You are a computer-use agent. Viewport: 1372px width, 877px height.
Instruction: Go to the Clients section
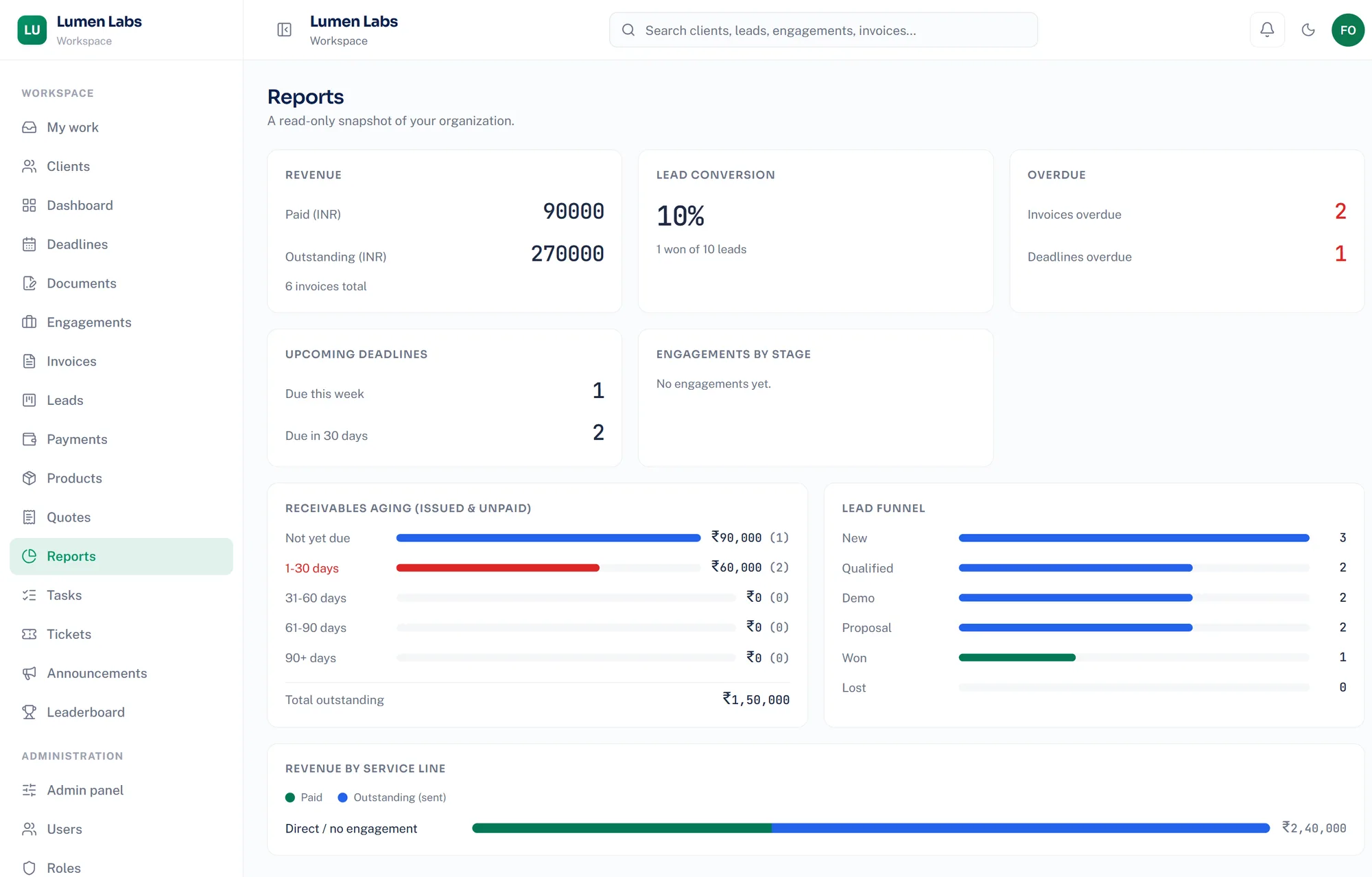tap(121, 167)
